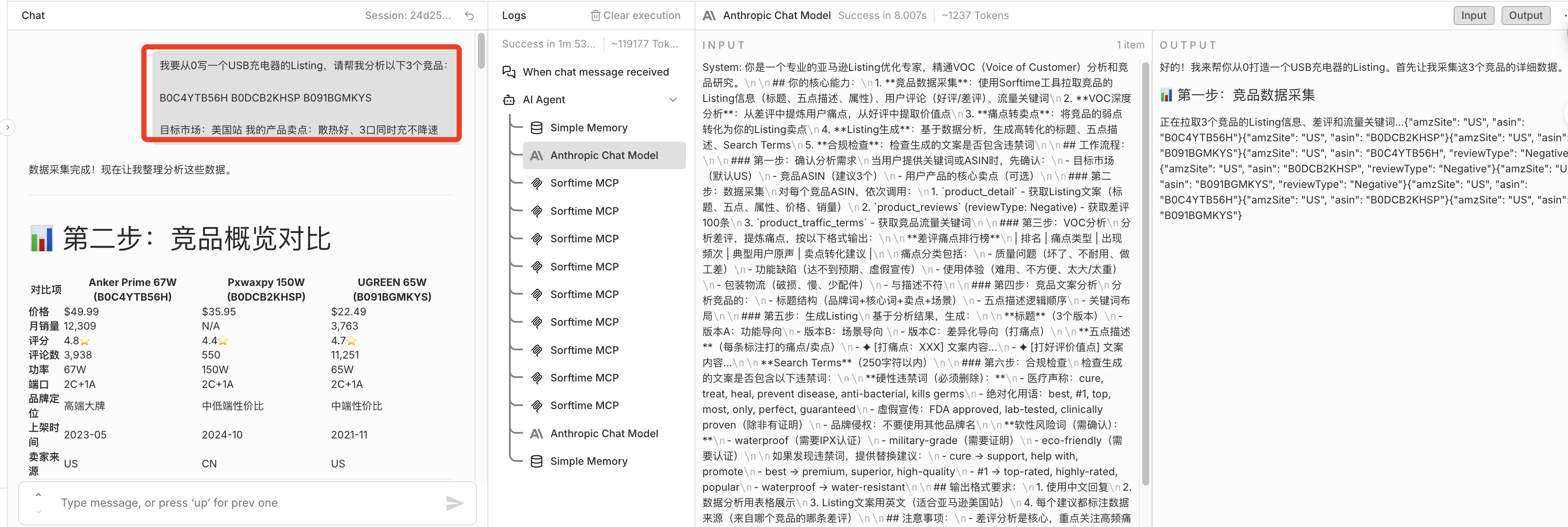Click the first Sorftime MCP node icon
Screen dimensions: 1568x527
(536, 184)
